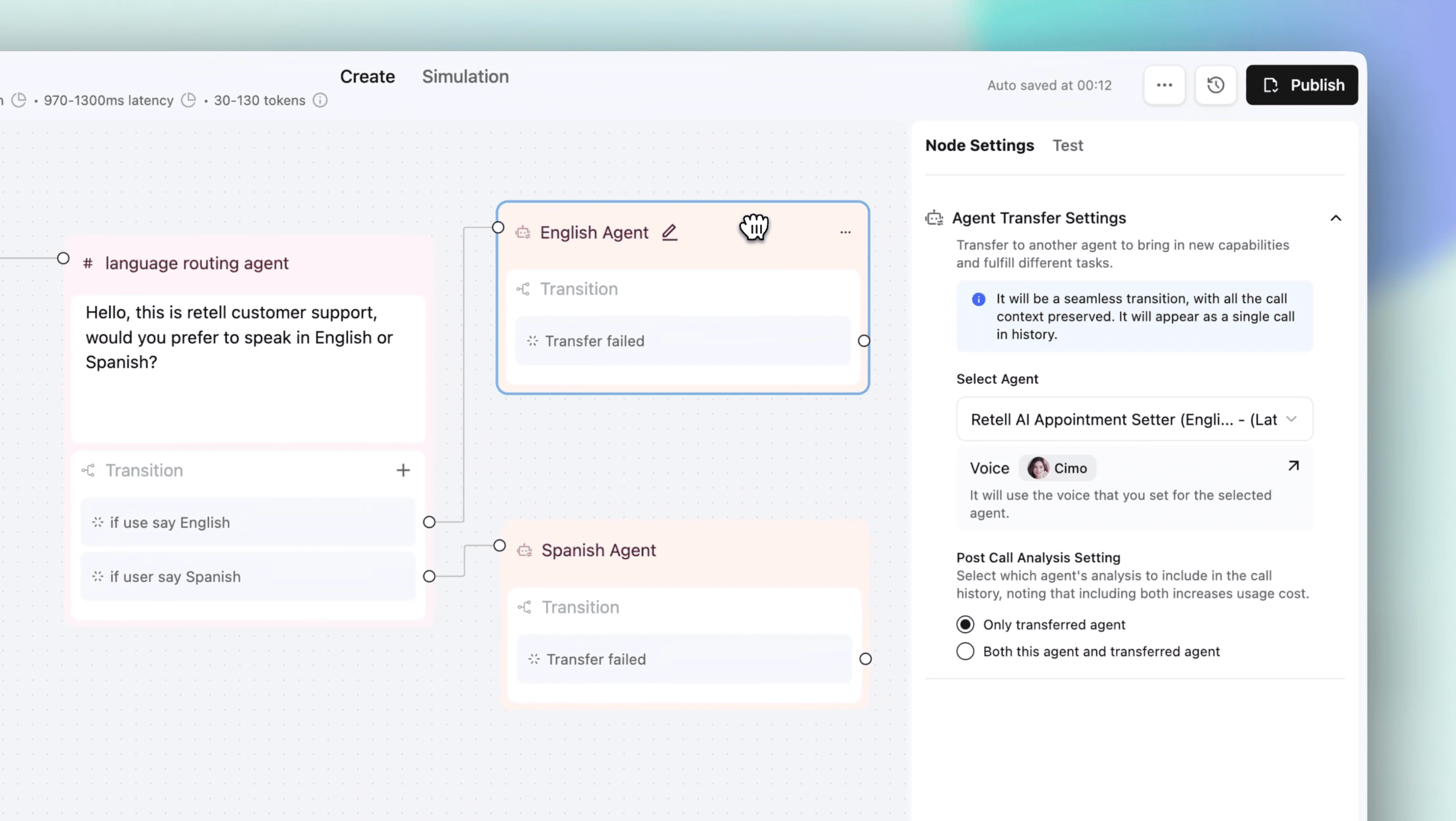Select Transfer failed in English Agent node

pyautogui.click(x=682, y=341)
